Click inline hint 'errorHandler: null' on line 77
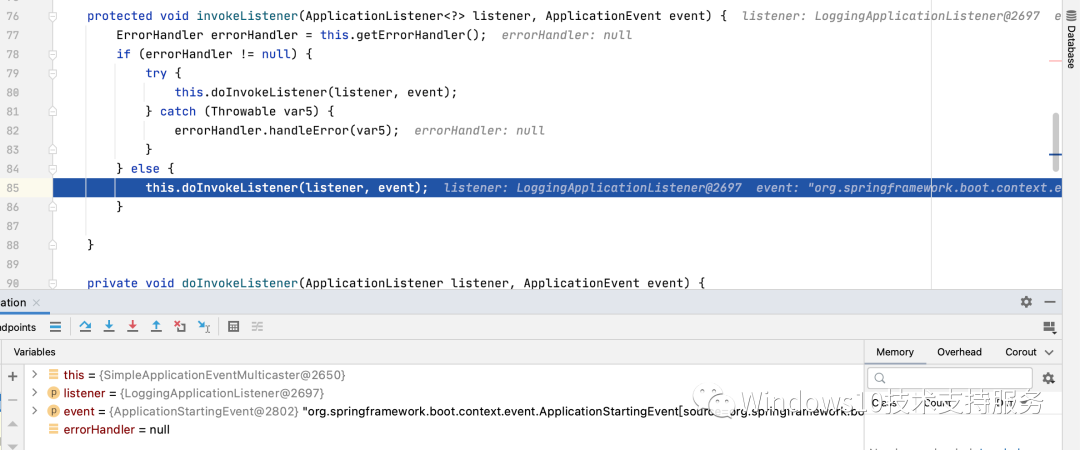1080x450 pixels. [x=567, y=34]
